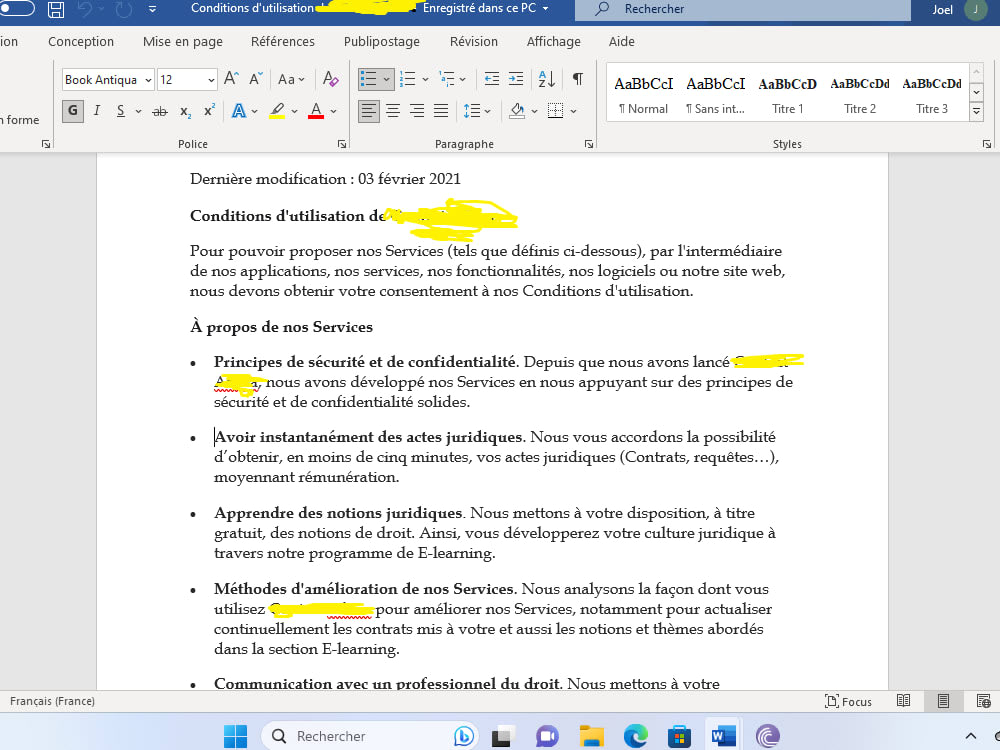Click Français (France) language indicator
The image size is (1000, 750).
pos(52,701)
